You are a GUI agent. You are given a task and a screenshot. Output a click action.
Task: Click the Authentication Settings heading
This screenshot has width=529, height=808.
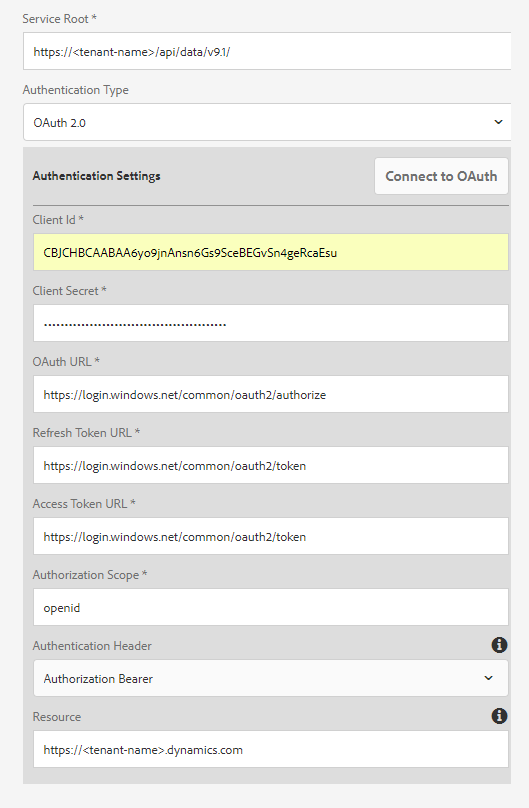pyautogui.click(x=96, y=176)
